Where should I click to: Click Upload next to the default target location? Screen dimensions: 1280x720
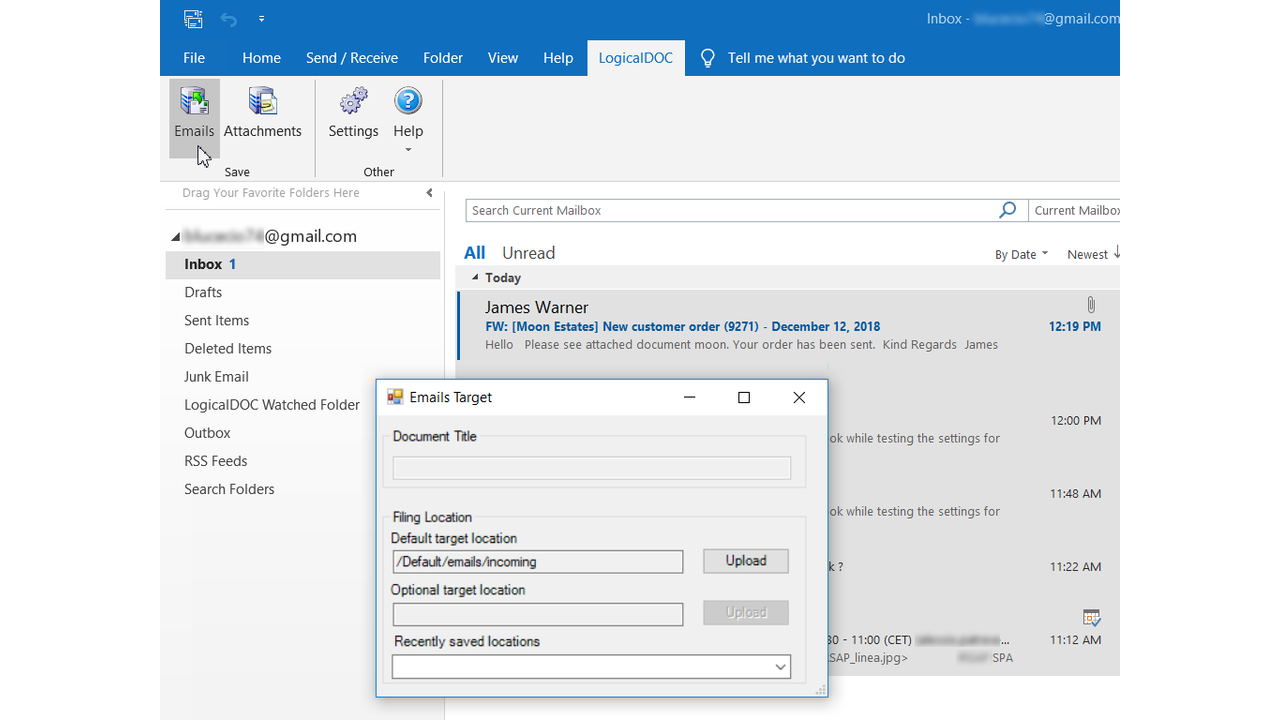(745, 561)
